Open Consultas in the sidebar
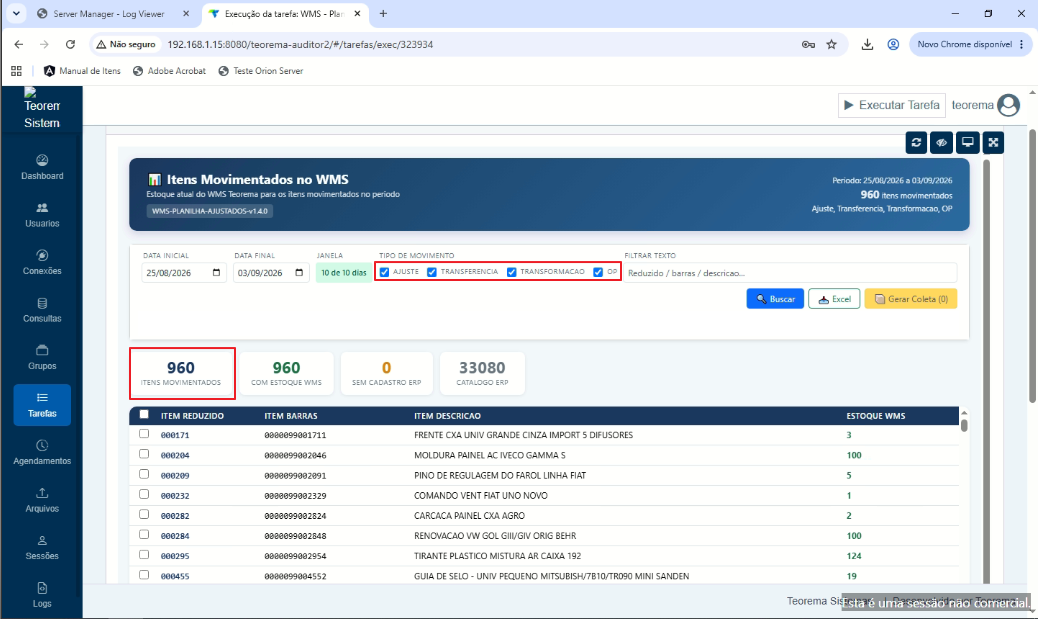 42,310
